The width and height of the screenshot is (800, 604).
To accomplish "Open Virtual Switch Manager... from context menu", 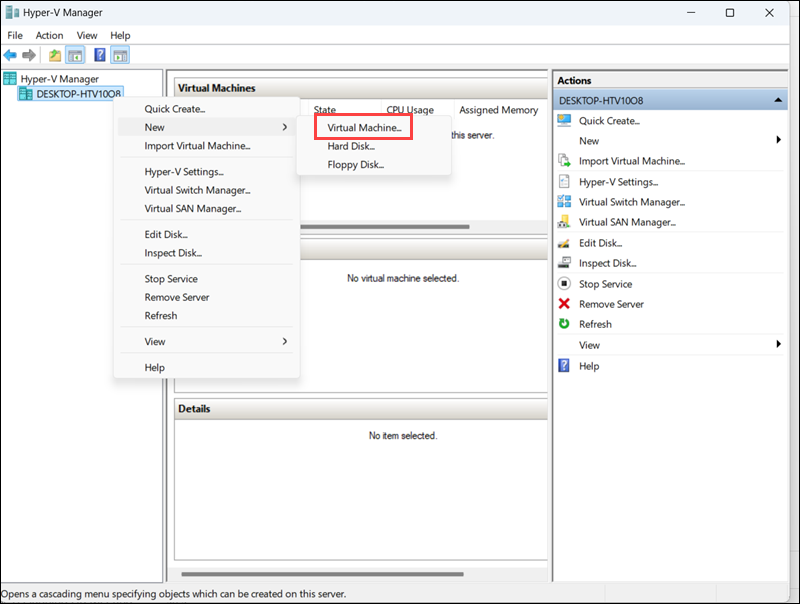I will pos(197,190).
